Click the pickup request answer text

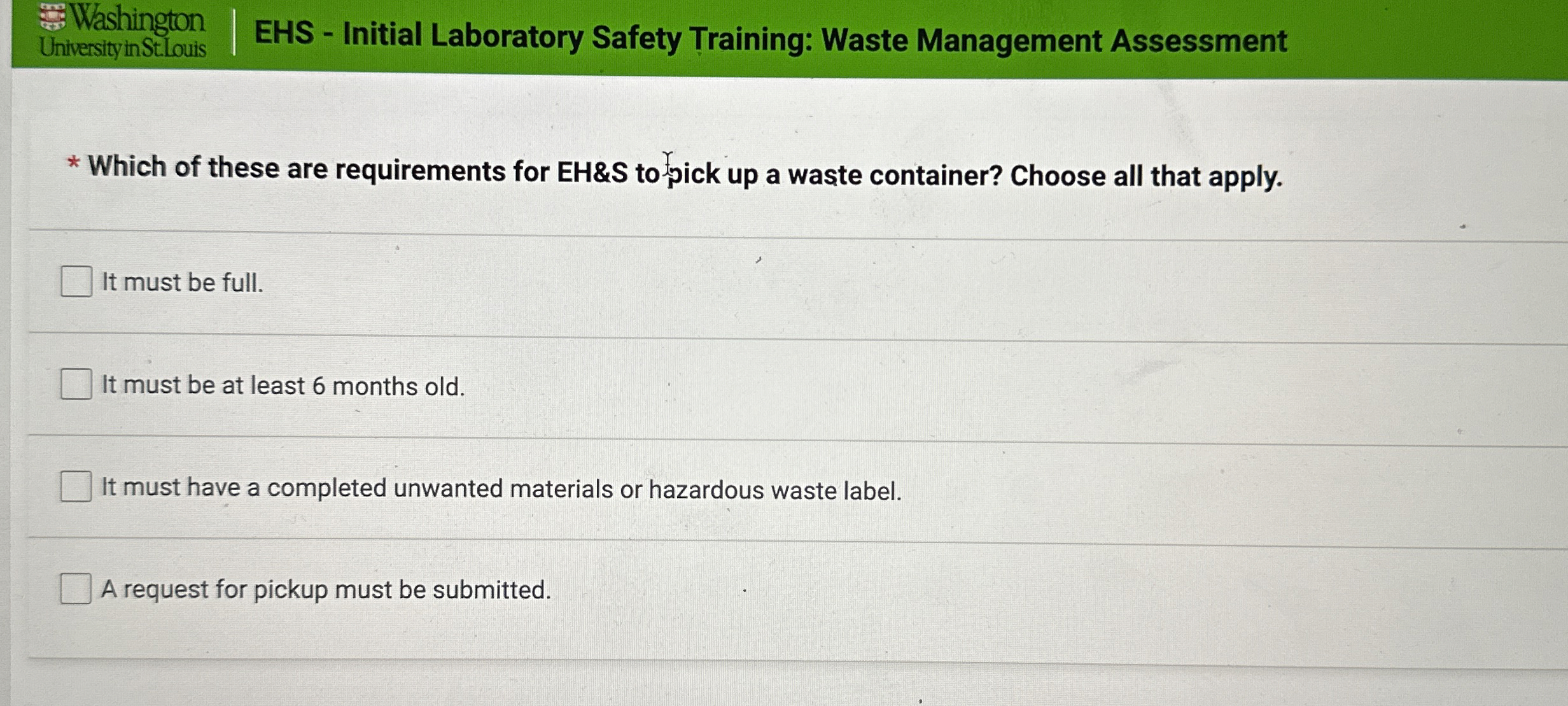click(x=326, y=590)
